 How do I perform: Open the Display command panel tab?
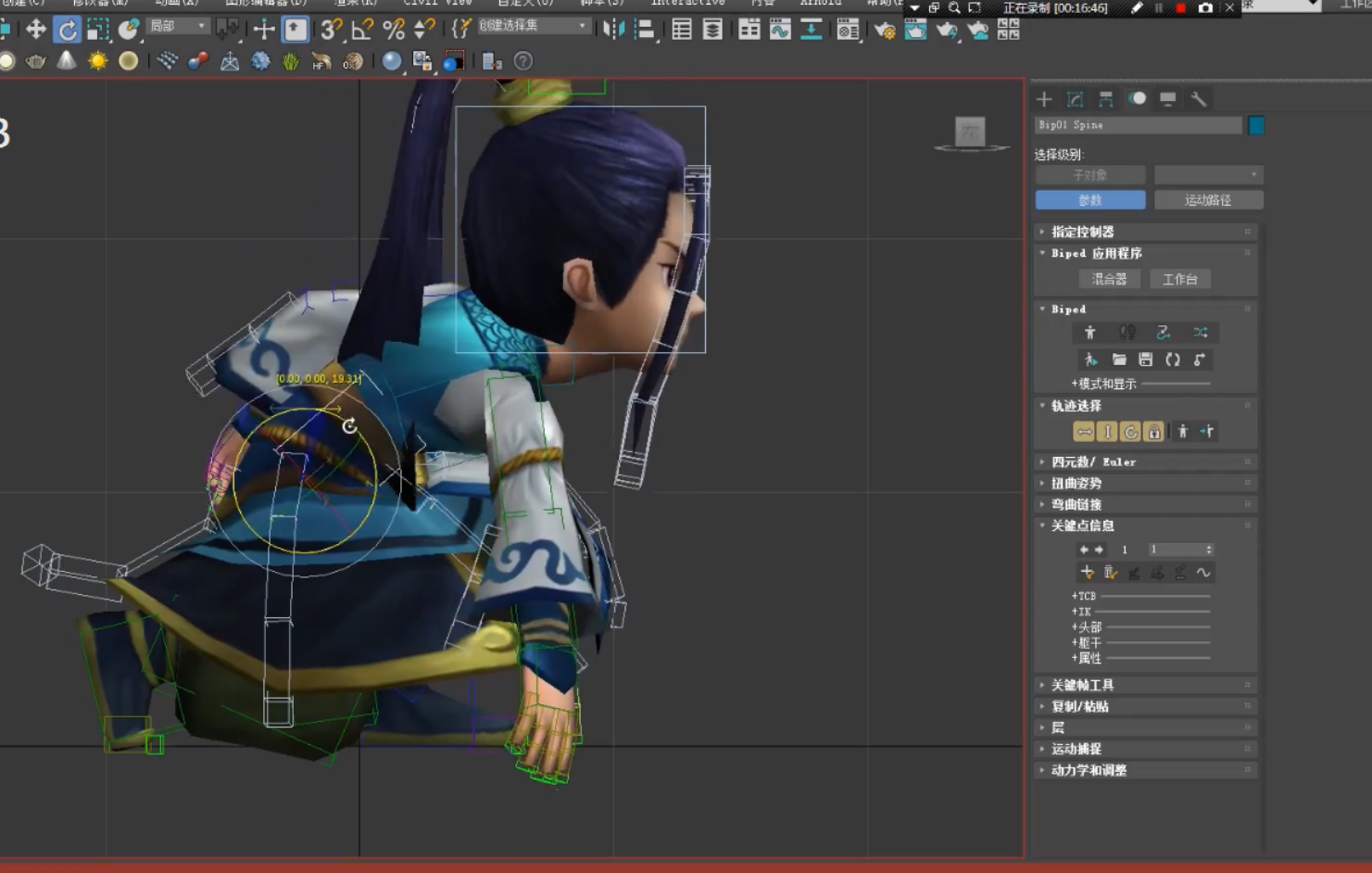[1167, 99]
